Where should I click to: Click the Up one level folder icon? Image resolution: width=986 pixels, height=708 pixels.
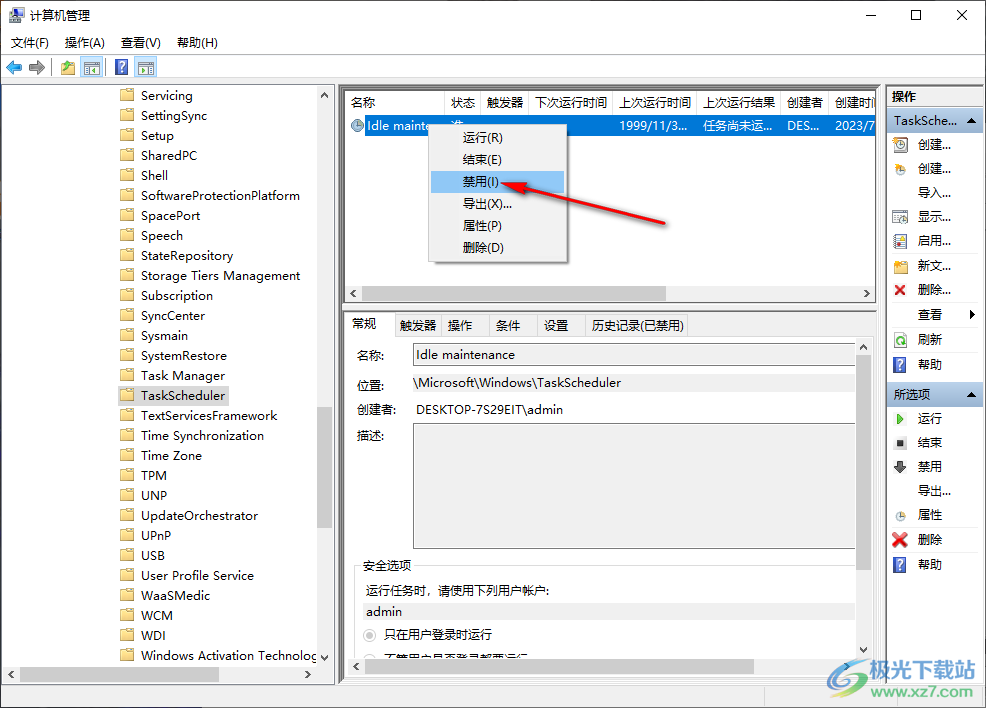(68, 67)
